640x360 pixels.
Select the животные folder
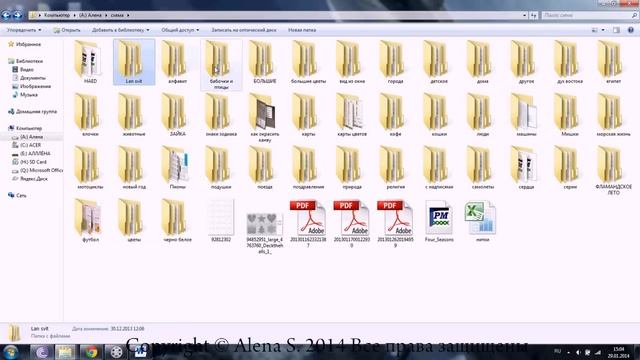[x=134, y=115]
